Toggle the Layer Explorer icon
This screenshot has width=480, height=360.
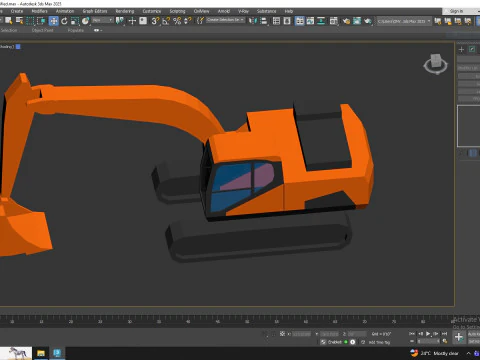click(287, 21)
